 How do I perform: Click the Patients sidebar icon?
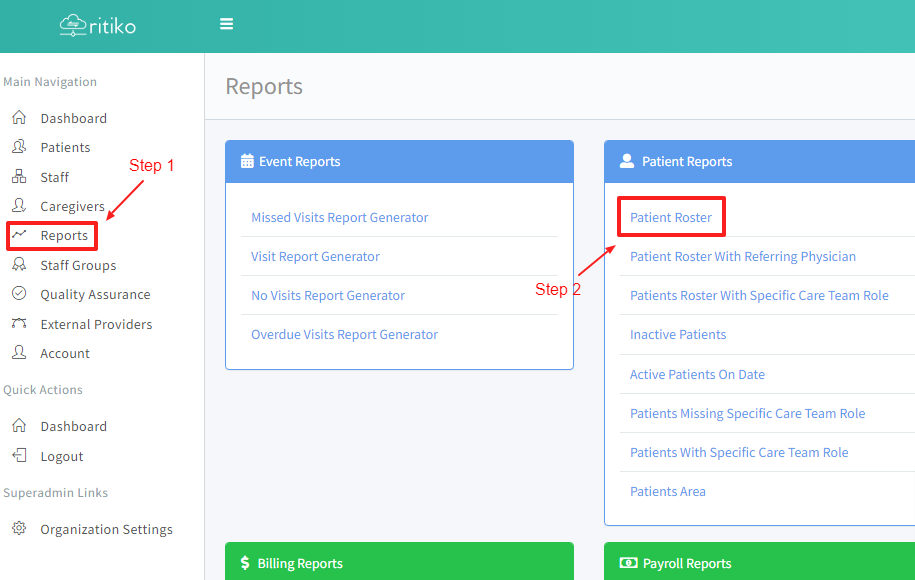click(x=19, y=147)
